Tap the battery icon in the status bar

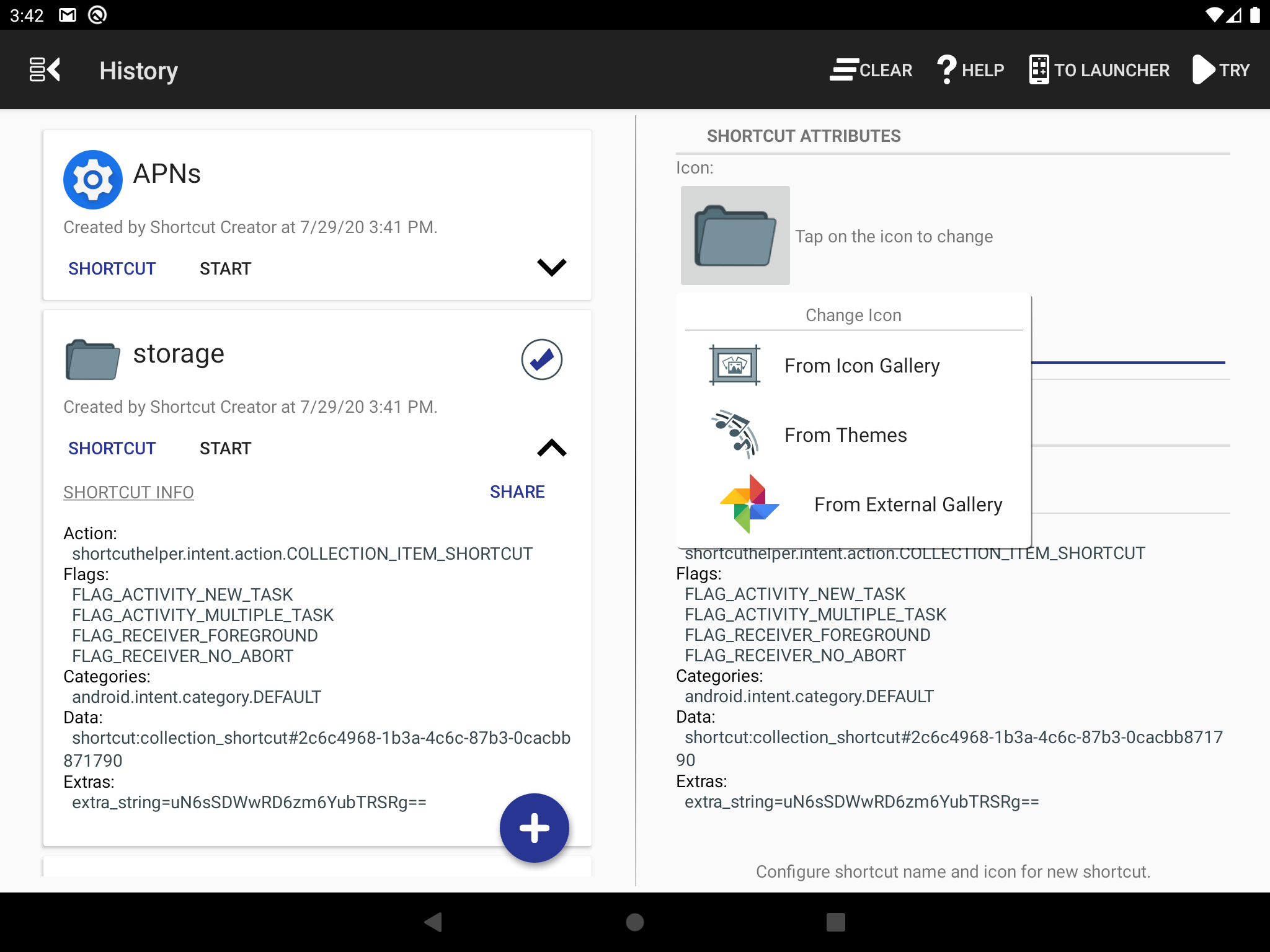point(1255,15)
